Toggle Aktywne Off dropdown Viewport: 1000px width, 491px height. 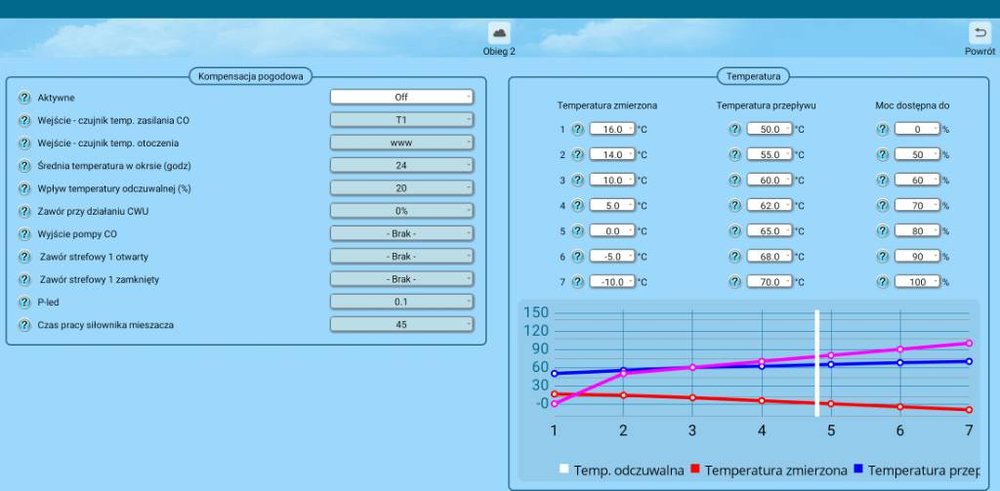(x=401, y=97)
